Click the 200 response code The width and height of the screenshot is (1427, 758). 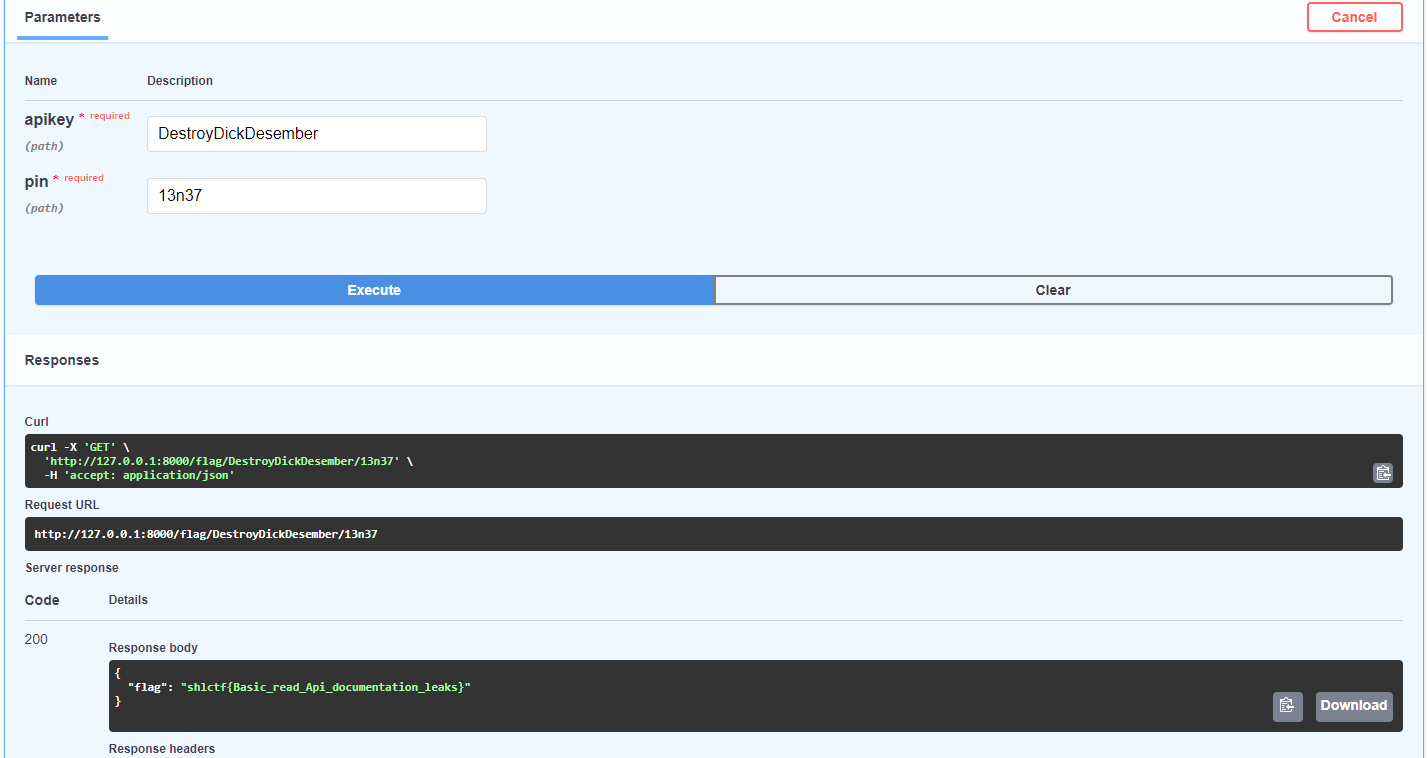pos(36,639)
